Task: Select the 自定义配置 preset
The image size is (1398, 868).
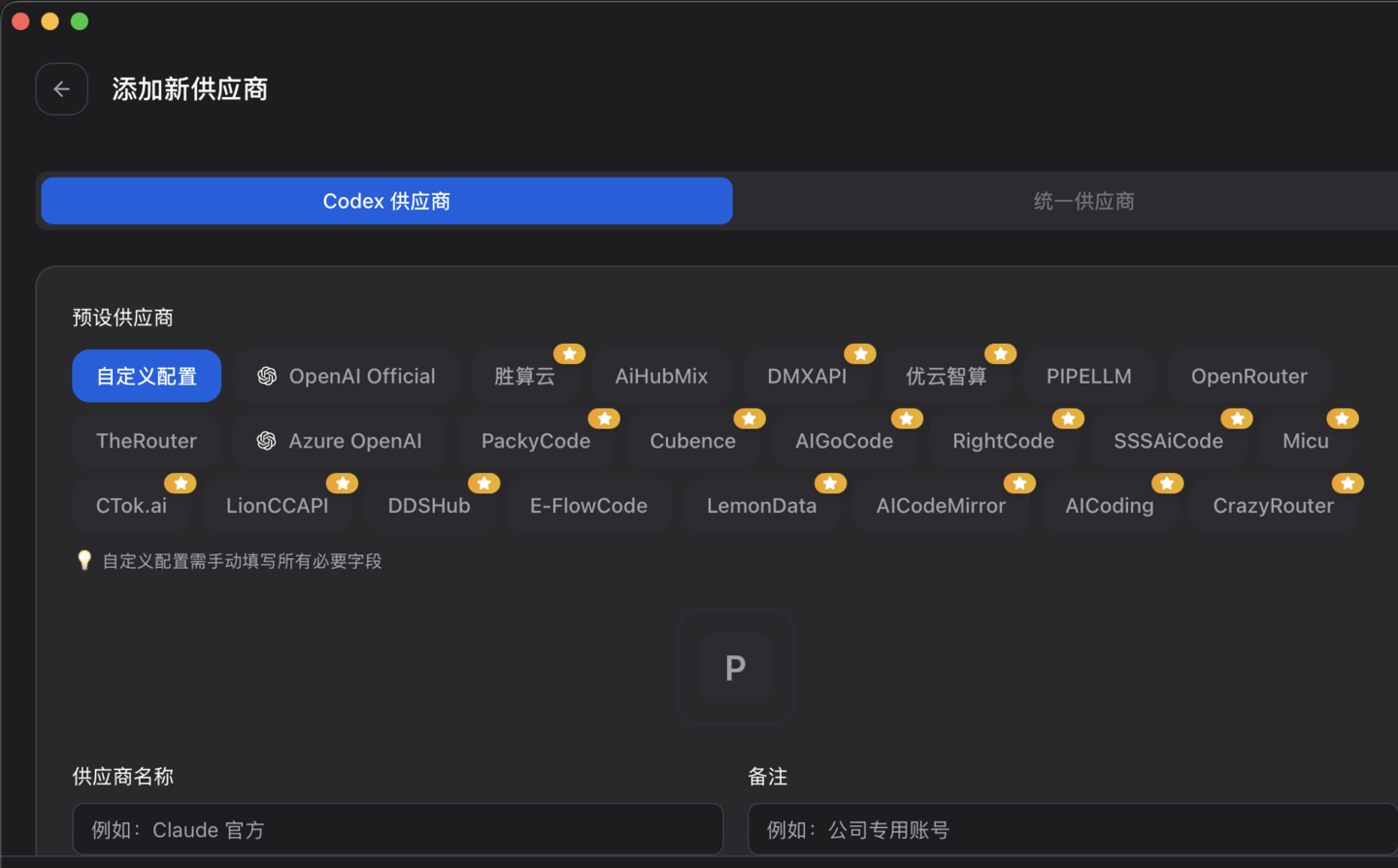Action: click(x=146, y=376)
